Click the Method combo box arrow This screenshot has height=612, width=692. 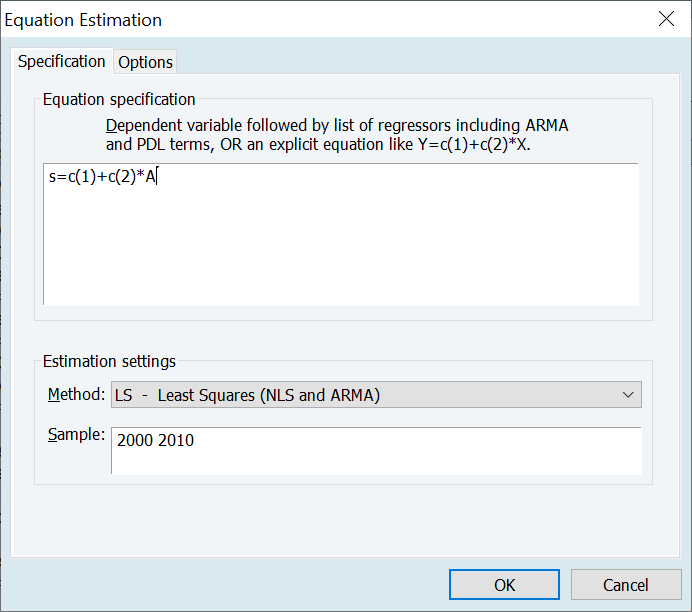coord(628,395)
